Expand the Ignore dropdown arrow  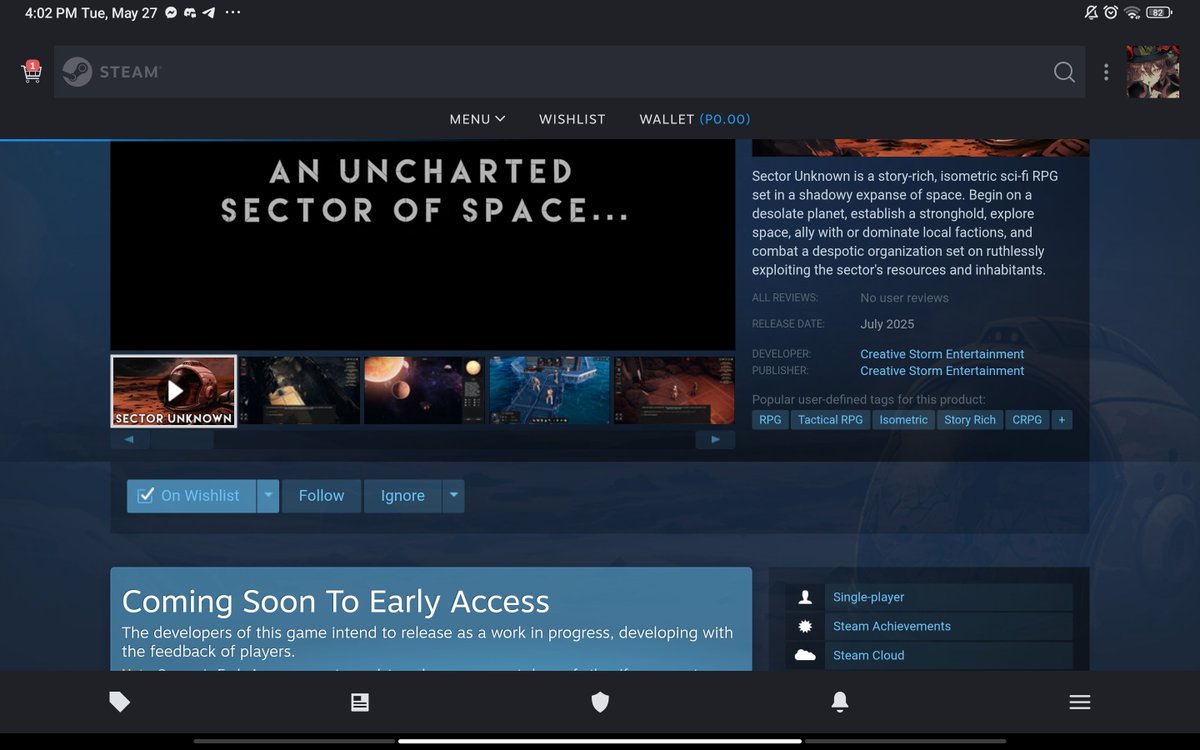click(x=454, y=496)
